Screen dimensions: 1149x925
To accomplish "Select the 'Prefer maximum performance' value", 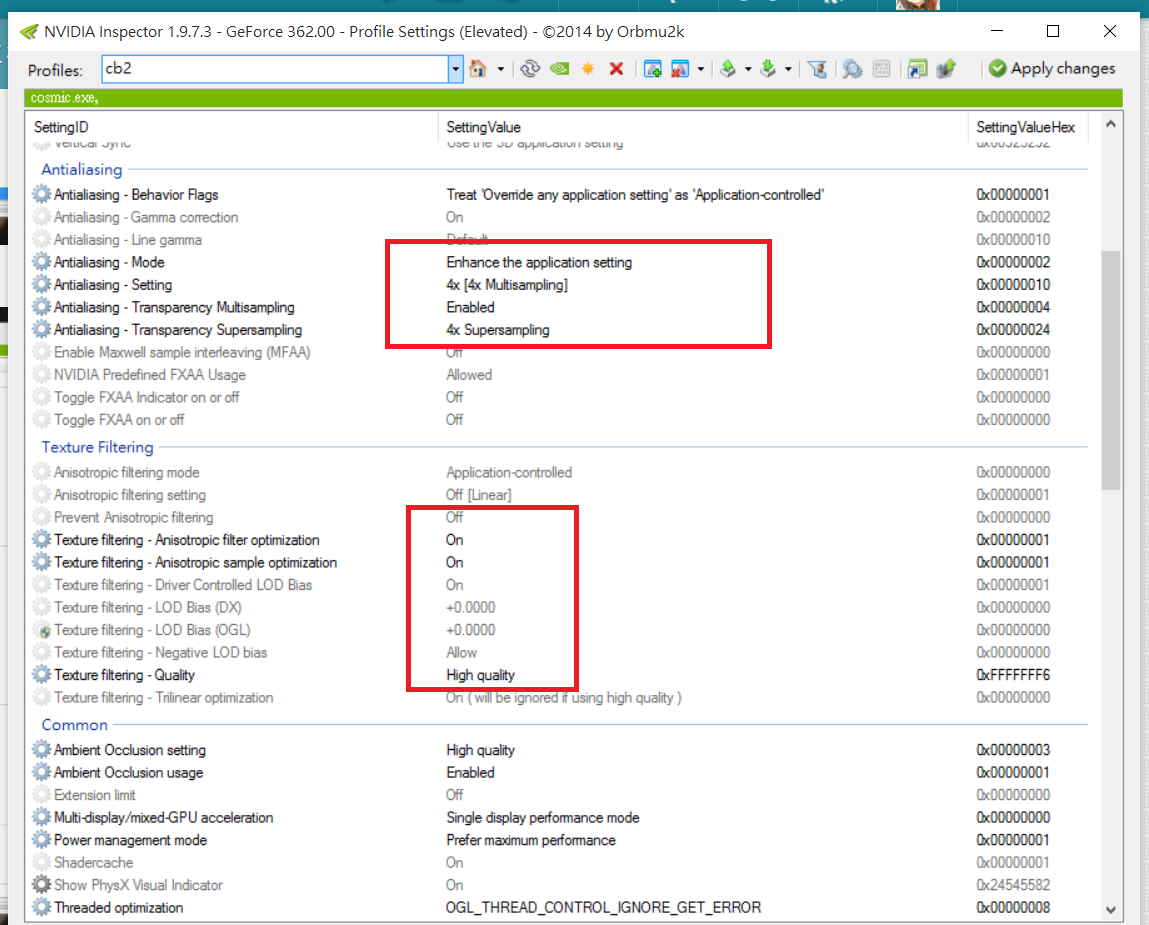I will click(531, 840).
